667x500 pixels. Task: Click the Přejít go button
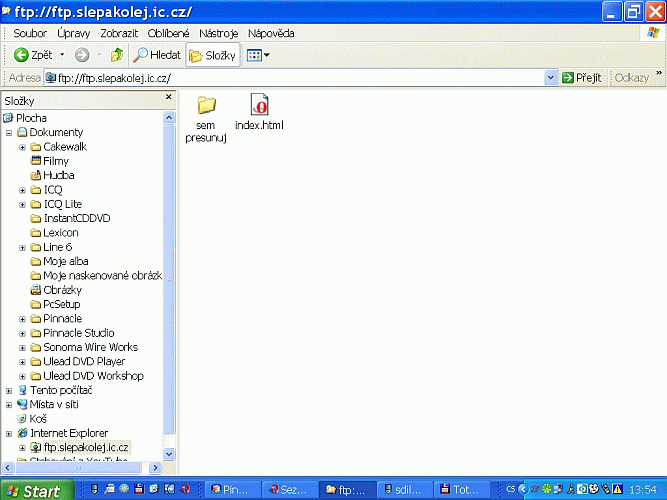tap(581, 77)
